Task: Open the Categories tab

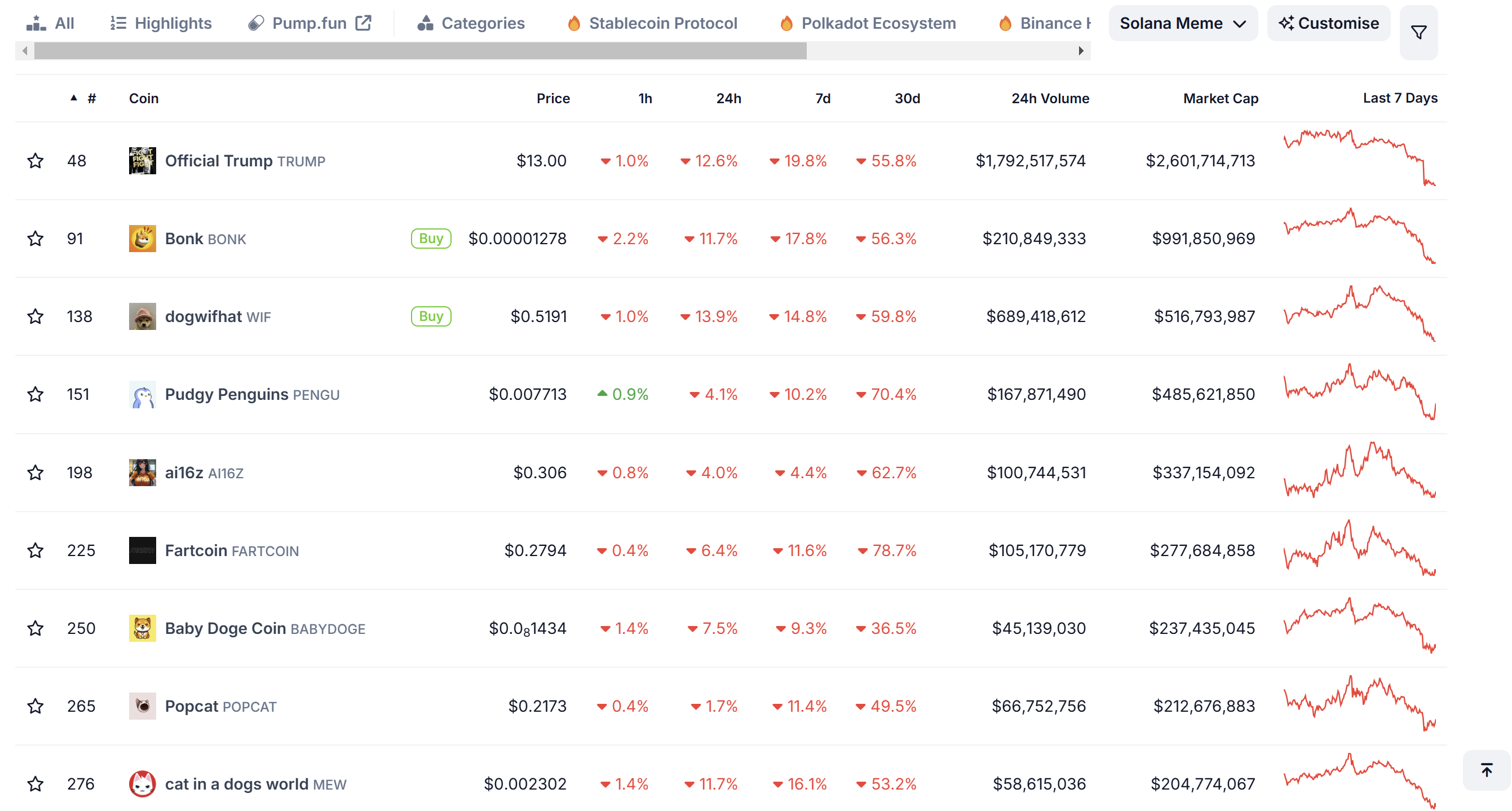Action: (x=471, y=24)
